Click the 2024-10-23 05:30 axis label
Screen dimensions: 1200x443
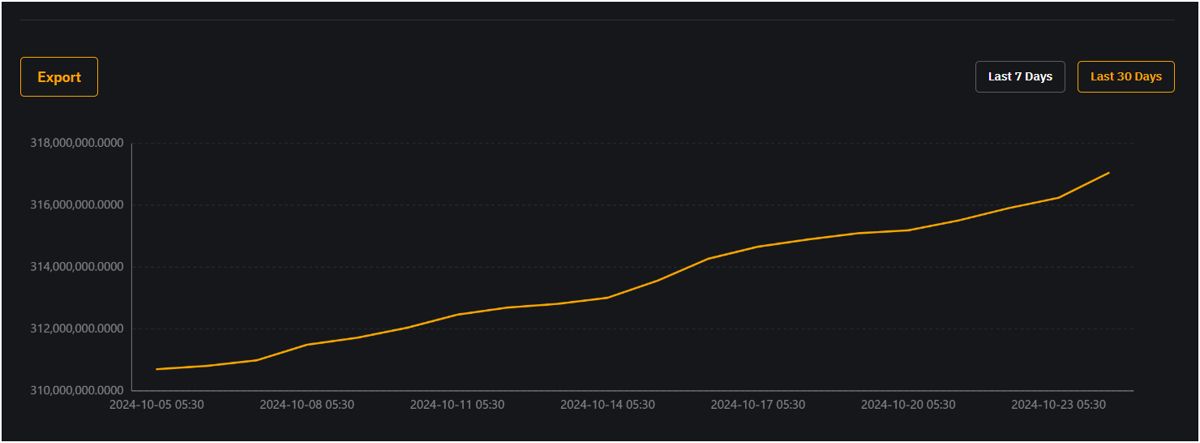(x=1059, y=405)
